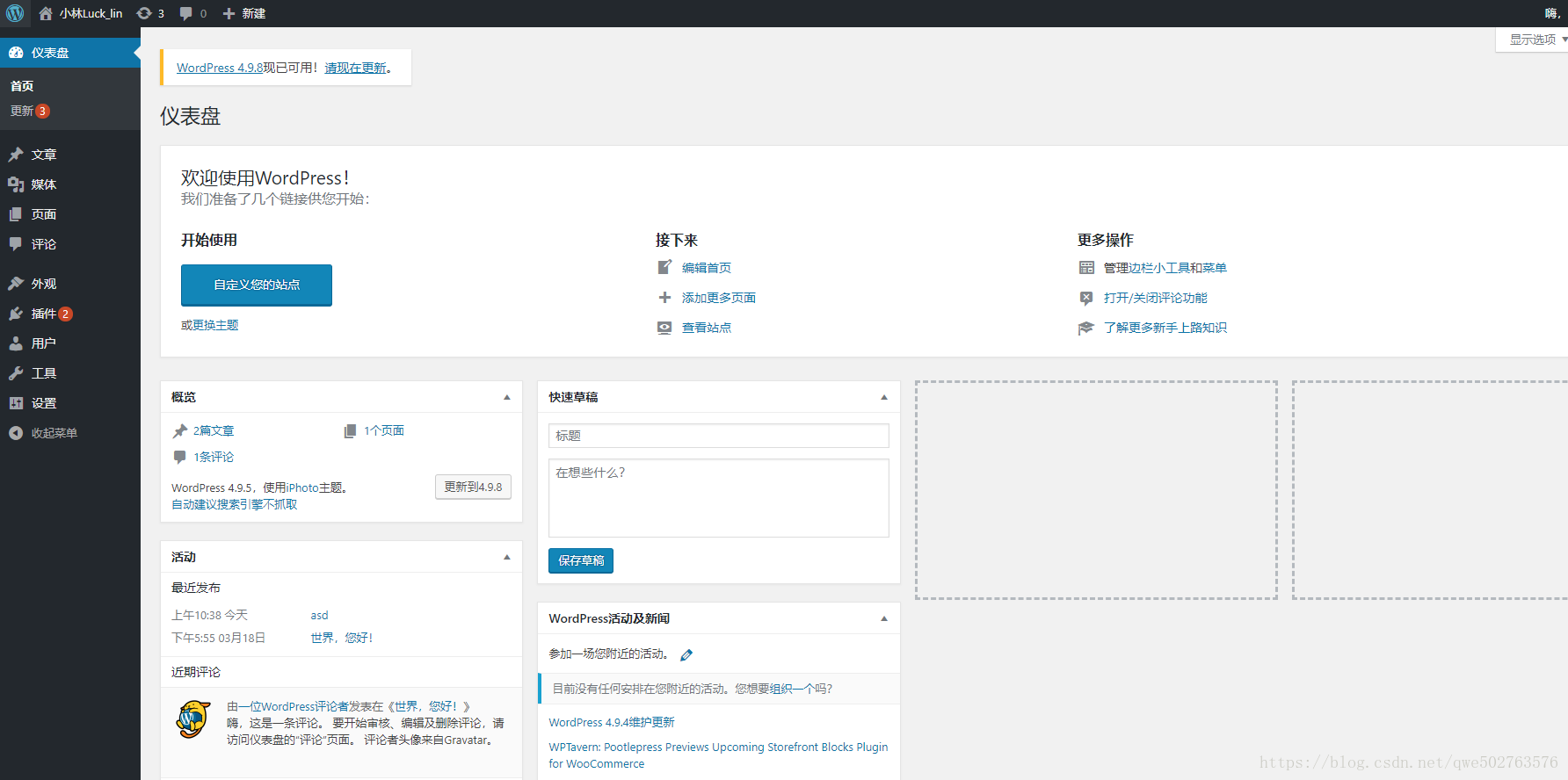The height and width of the screenshot is (780, 1568).
Task: Click 小林Luck_lin site name in admin bar
Action: tap(91, 13)
